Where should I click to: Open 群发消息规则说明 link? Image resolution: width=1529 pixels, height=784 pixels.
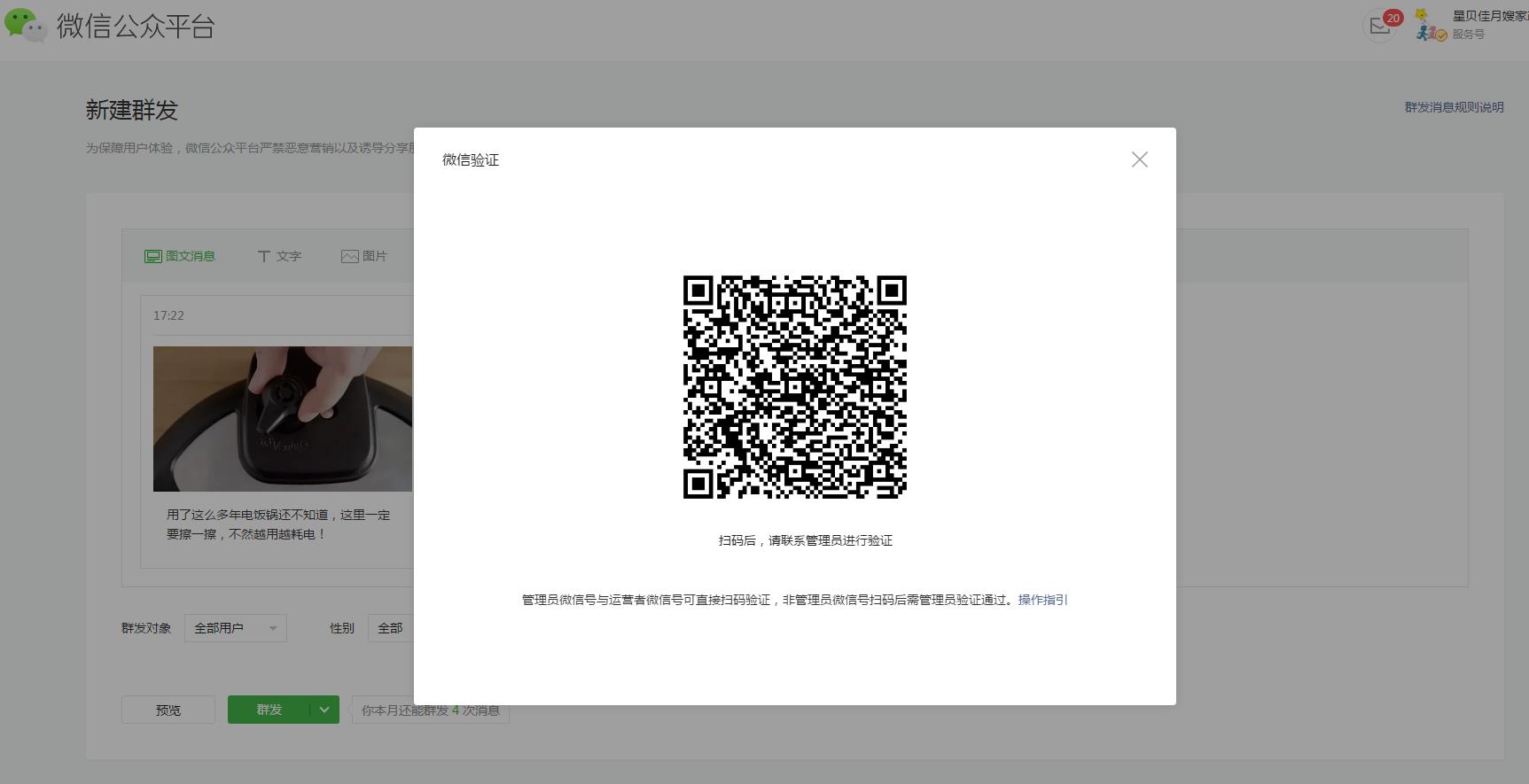point(1454,107)
